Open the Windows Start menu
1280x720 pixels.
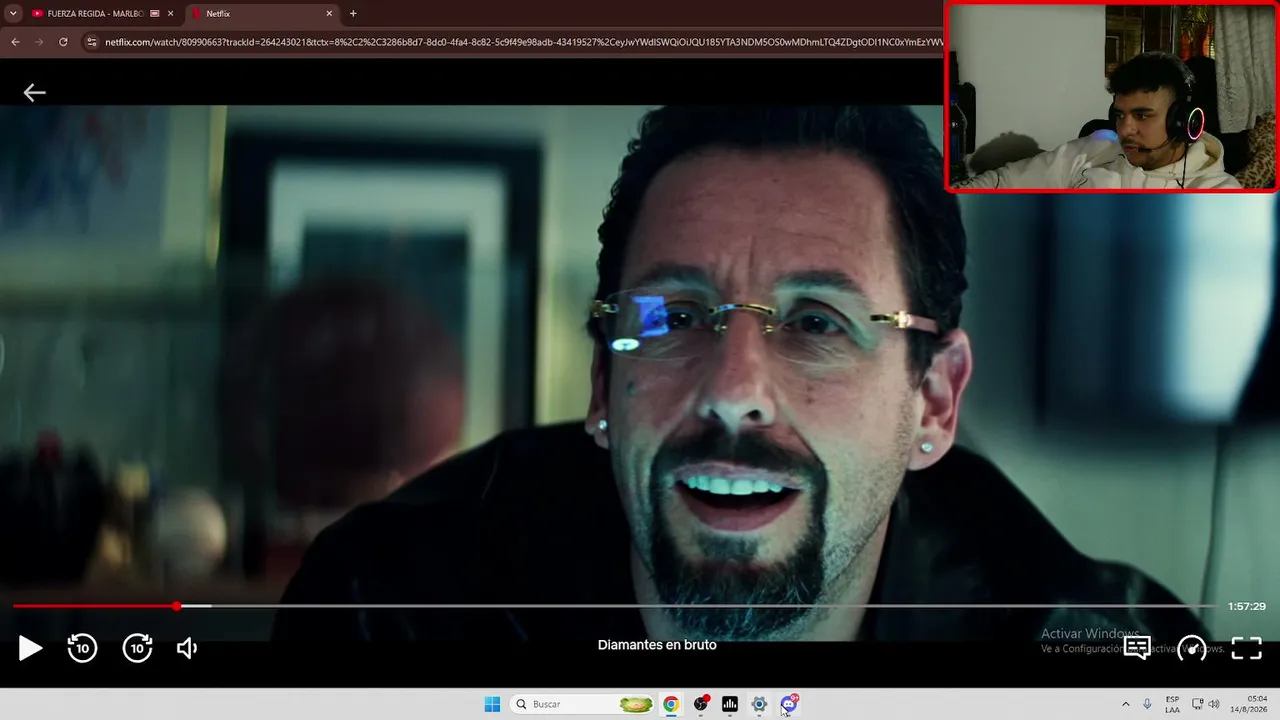tap(492, 704)
